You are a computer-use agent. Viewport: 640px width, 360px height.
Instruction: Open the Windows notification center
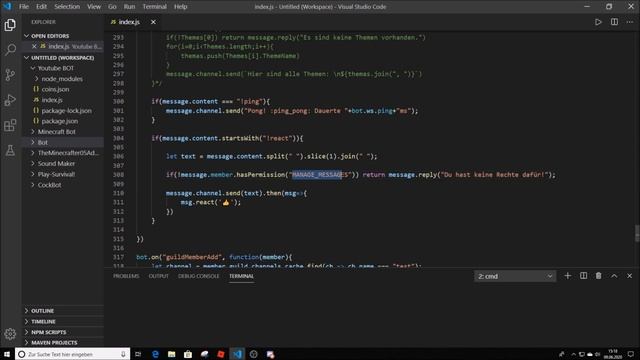point(631,354)
